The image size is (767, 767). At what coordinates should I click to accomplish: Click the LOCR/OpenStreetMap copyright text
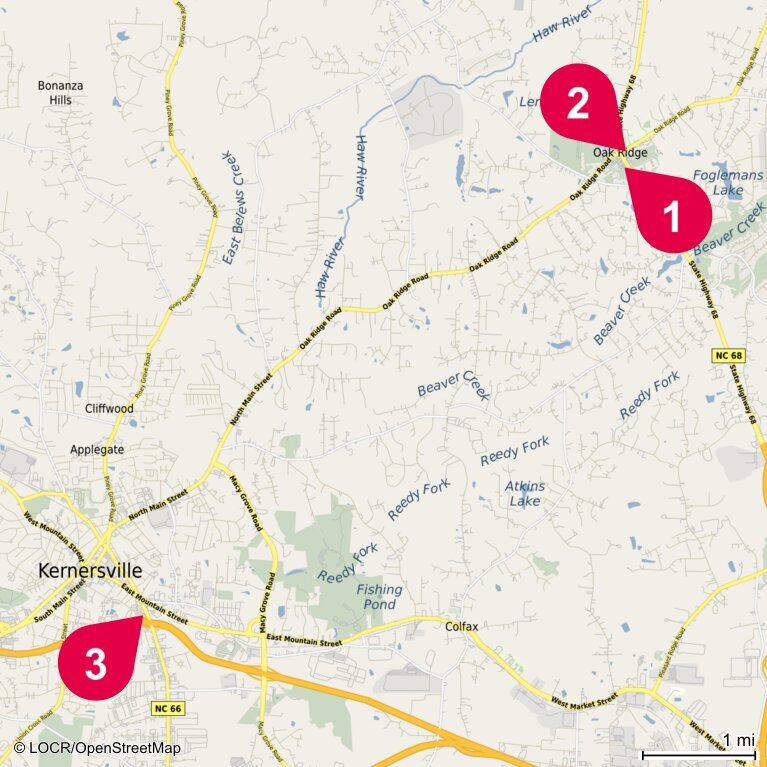[x=97, y=748]
